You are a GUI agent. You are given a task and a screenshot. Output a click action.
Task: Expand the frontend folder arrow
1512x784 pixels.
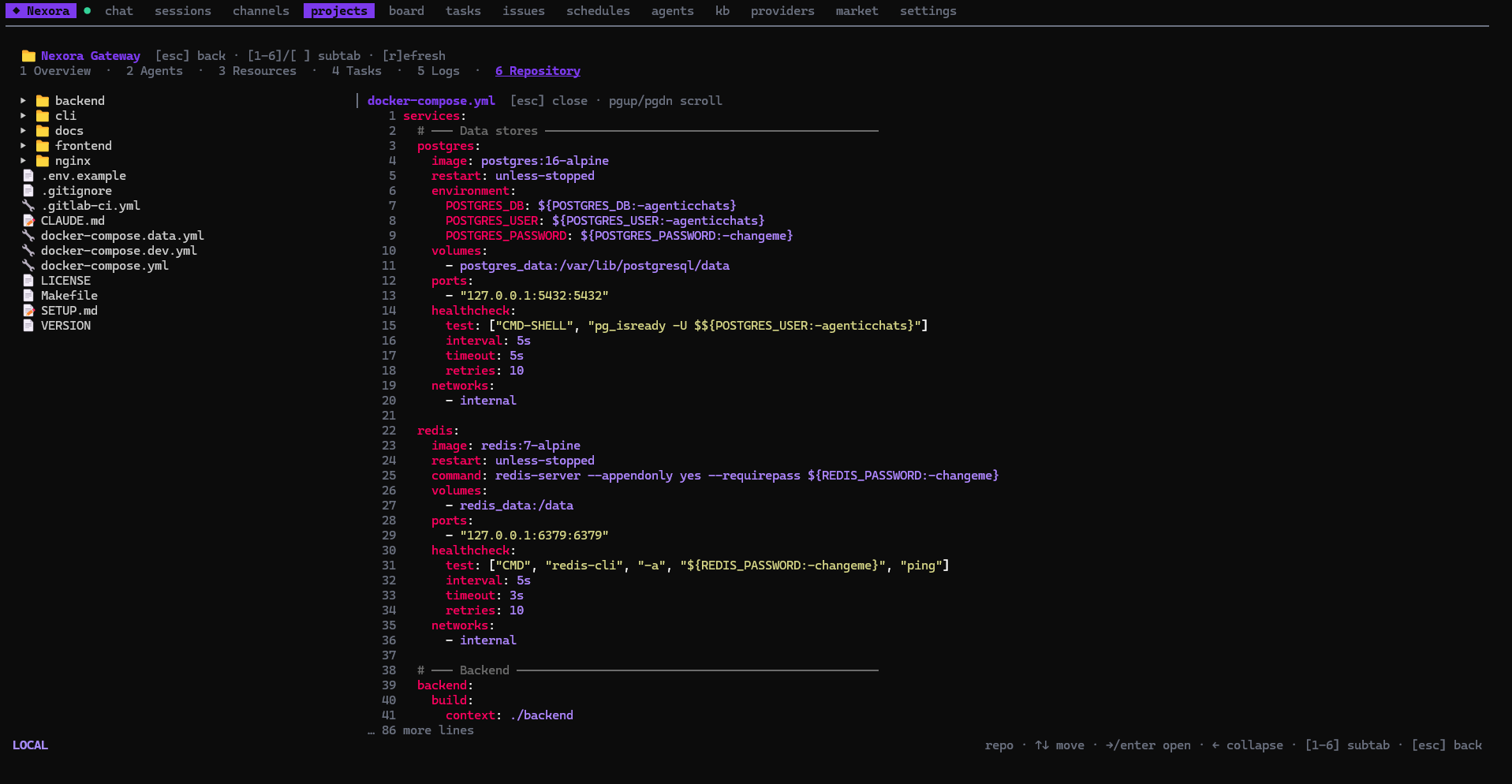click(23, 146)
